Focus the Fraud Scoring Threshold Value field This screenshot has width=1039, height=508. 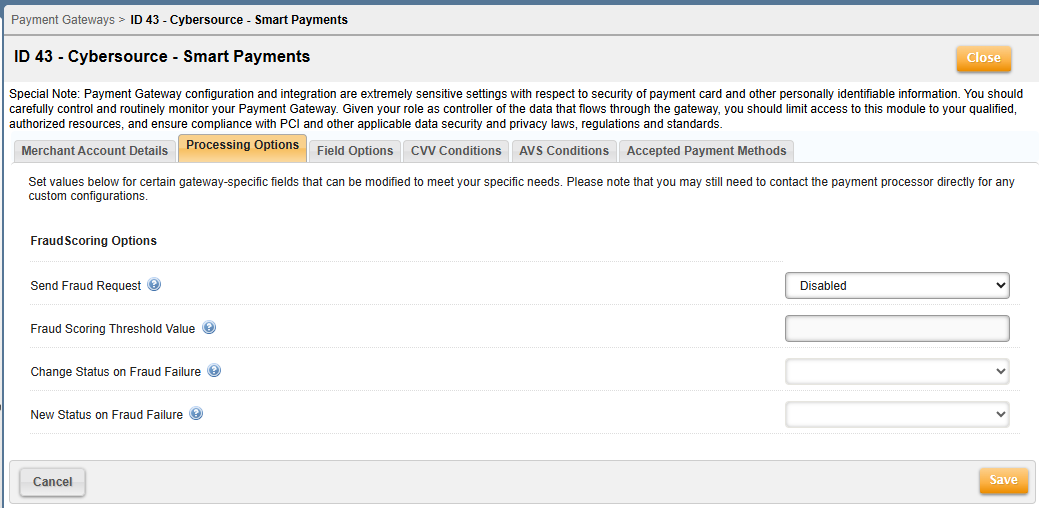(x=897, y=328)
